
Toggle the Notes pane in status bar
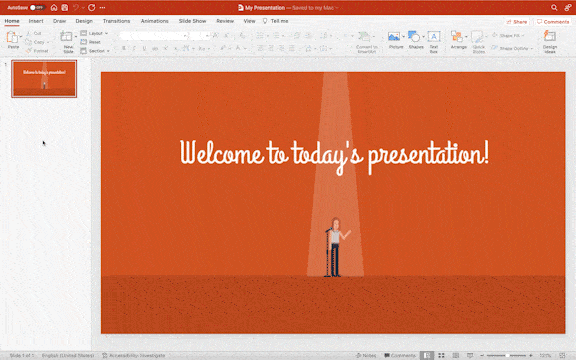point(366,355)
